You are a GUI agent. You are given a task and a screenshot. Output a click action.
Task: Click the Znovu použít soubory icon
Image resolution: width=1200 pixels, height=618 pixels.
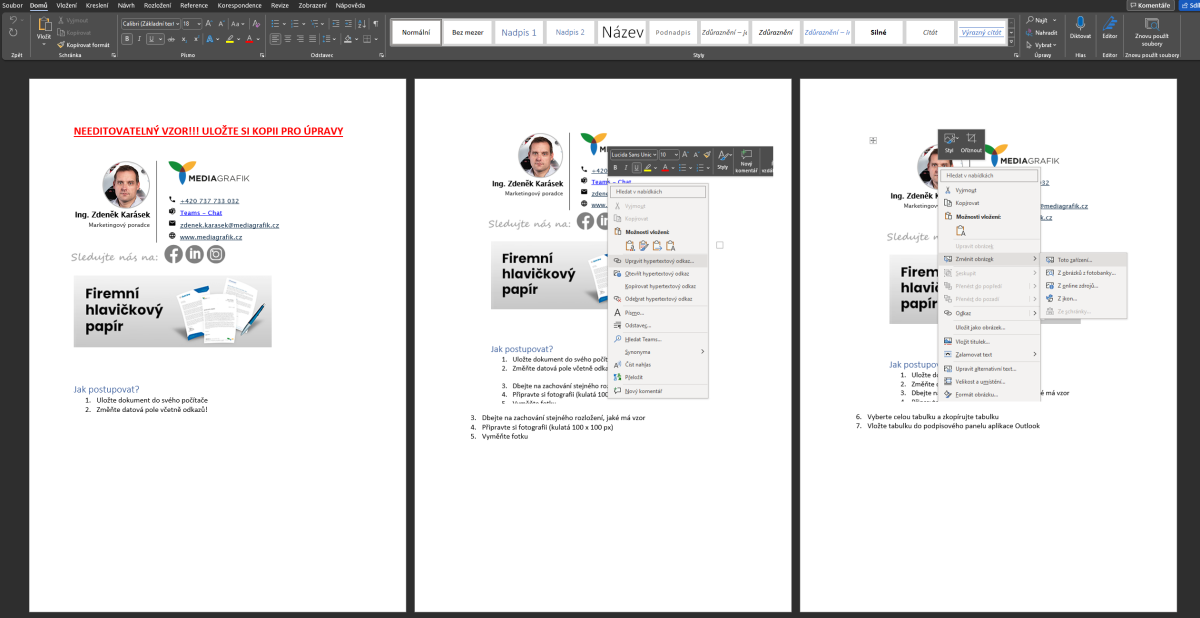[x=1151, y=25]
